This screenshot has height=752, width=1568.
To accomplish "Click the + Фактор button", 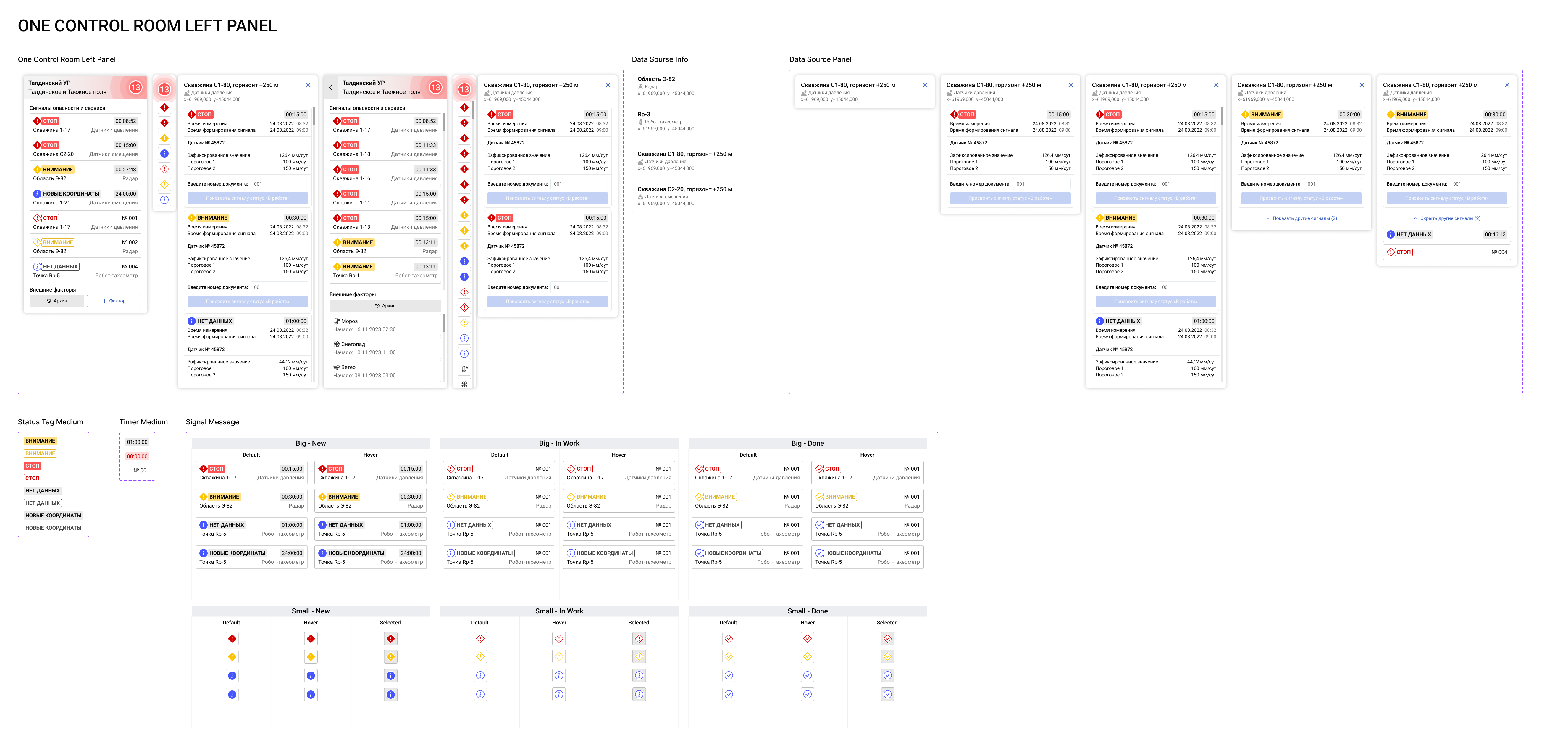I will point(114,301).
